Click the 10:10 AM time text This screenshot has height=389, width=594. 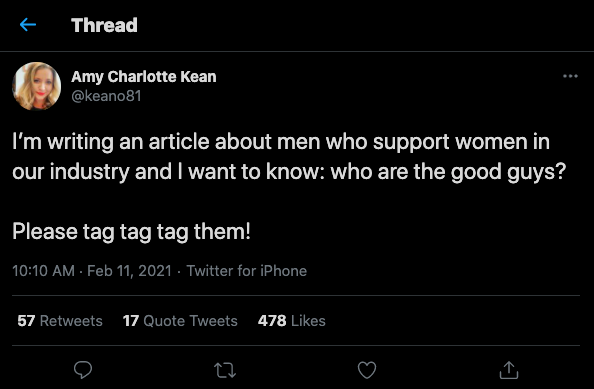(x=43, y=271)
